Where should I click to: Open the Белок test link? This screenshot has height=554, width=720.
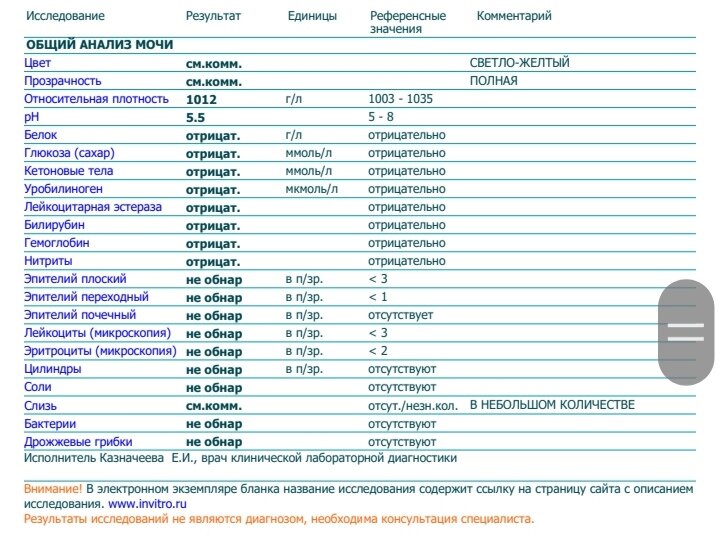coord(40,135)
